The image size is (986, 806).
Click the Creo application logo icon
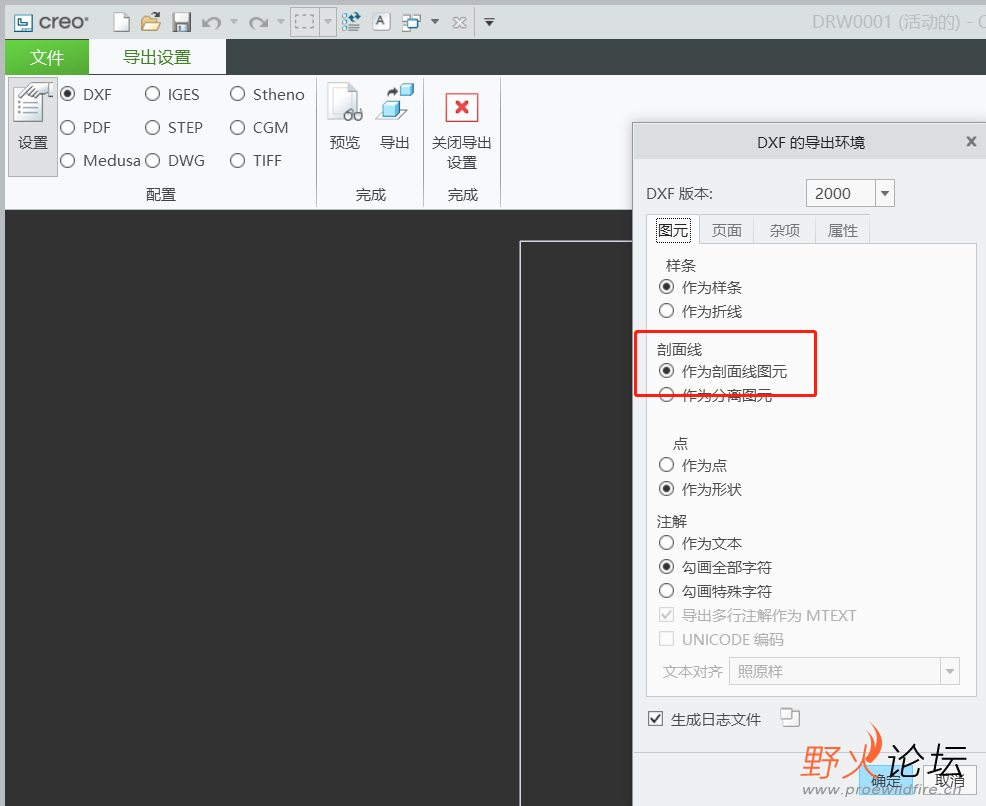point(23,23)
